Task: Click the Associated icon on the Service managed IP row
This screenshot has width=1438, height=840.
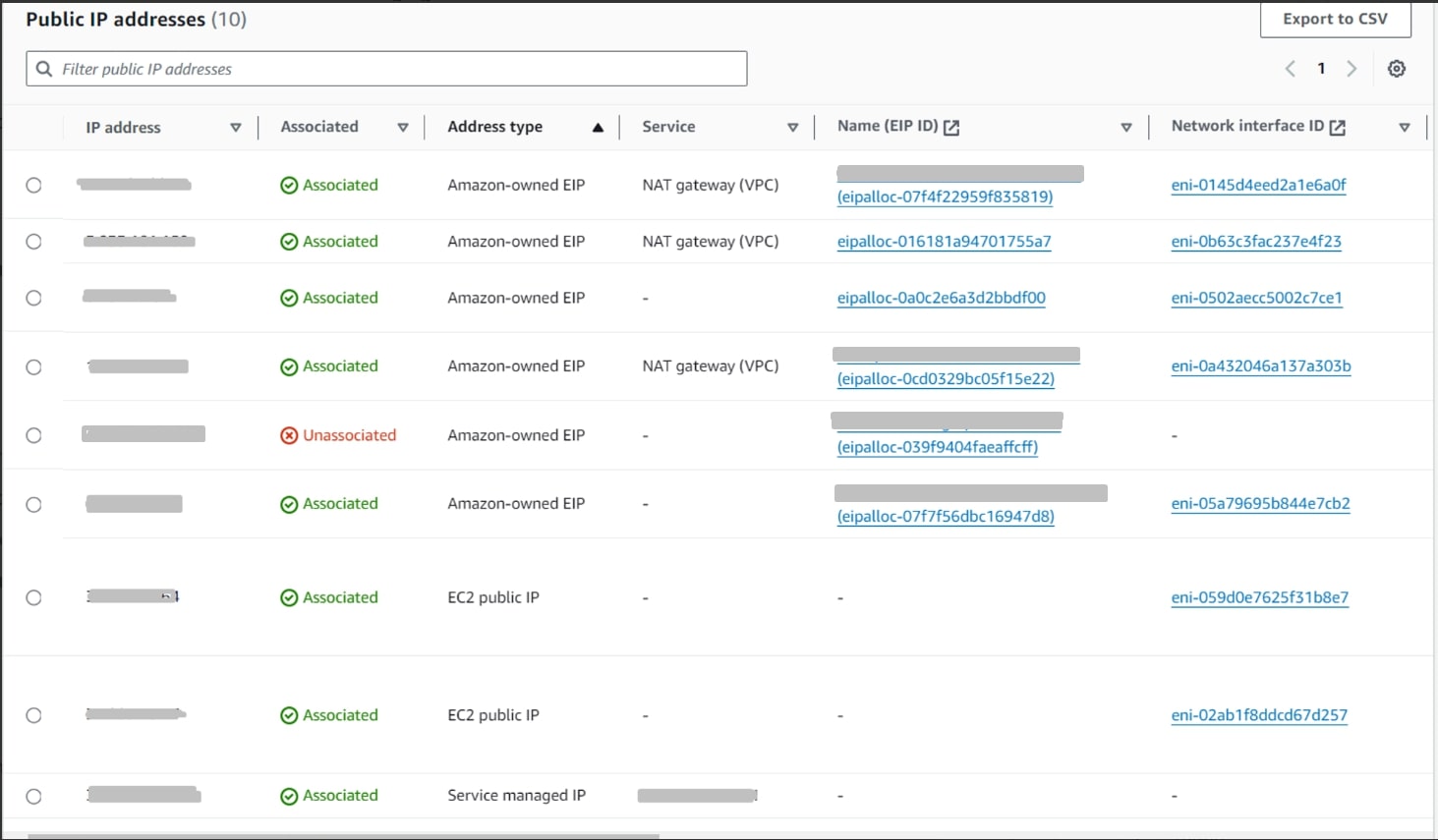Action: click(290, 795)
